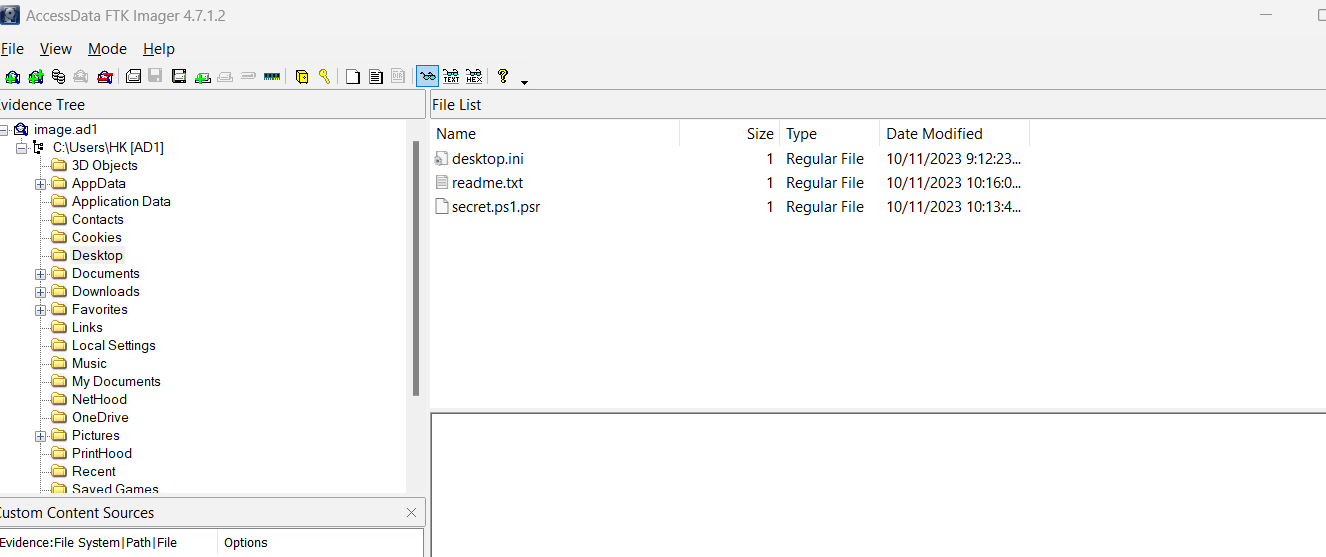This screenshot has height=557, width=1326.
Task: Expand the Downloads folder node
Action: (x=41, y=292)
